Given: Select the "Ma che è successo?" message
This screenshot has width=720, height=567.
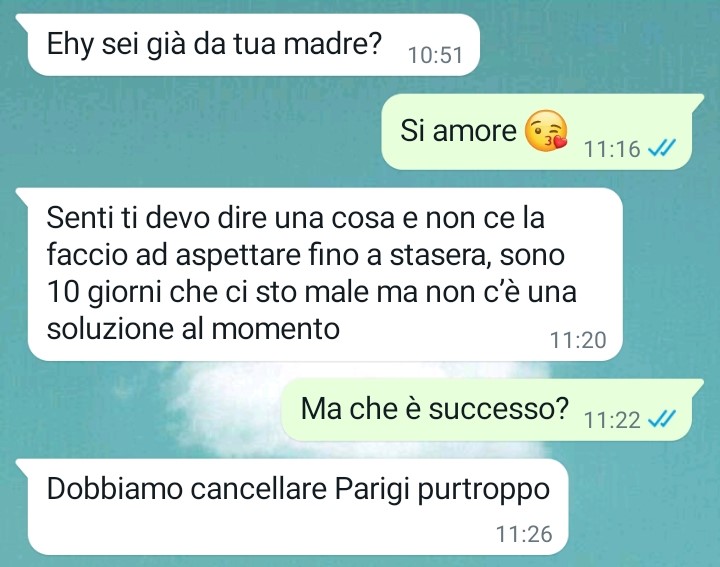Looking at the screenshot, I should pyautogui.click(x=492, y=410).
